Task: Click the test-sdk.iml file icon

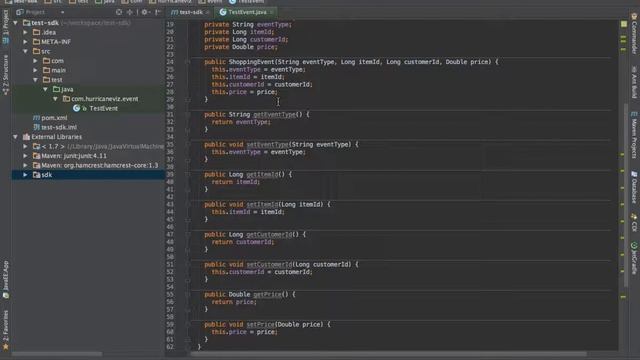Action: point(36,127)
